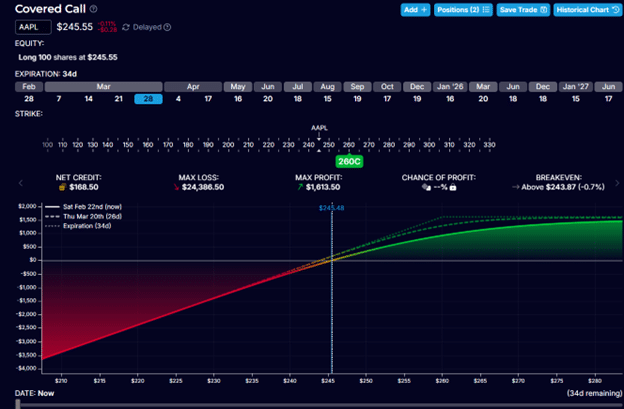The height and width of the screenshot is (409, 624).
Task: Click the lock icon under Chance of Profit
Action: (x=451, y=186)
